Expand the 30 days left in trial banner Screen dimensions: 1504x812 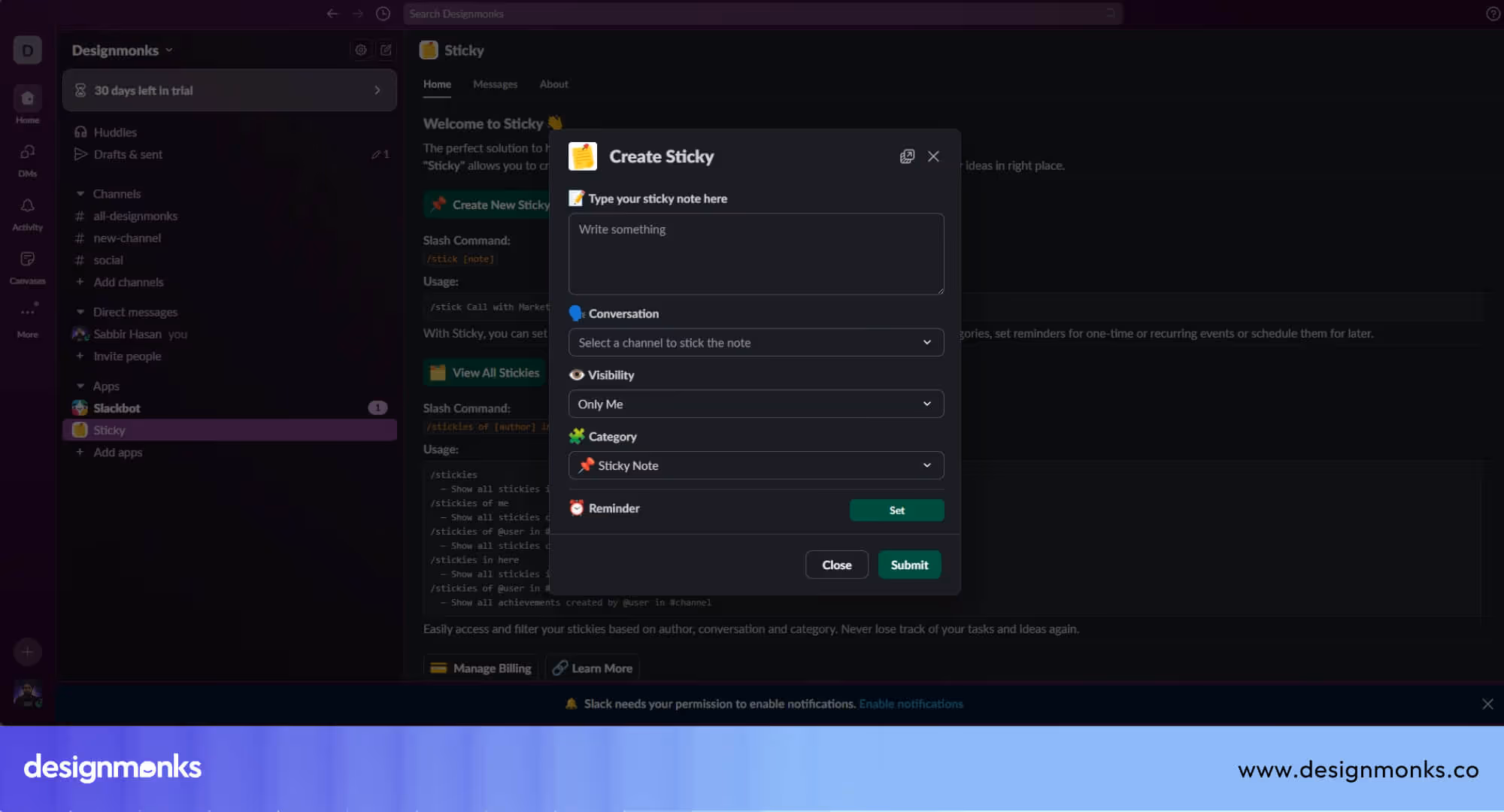pos(229,90)
